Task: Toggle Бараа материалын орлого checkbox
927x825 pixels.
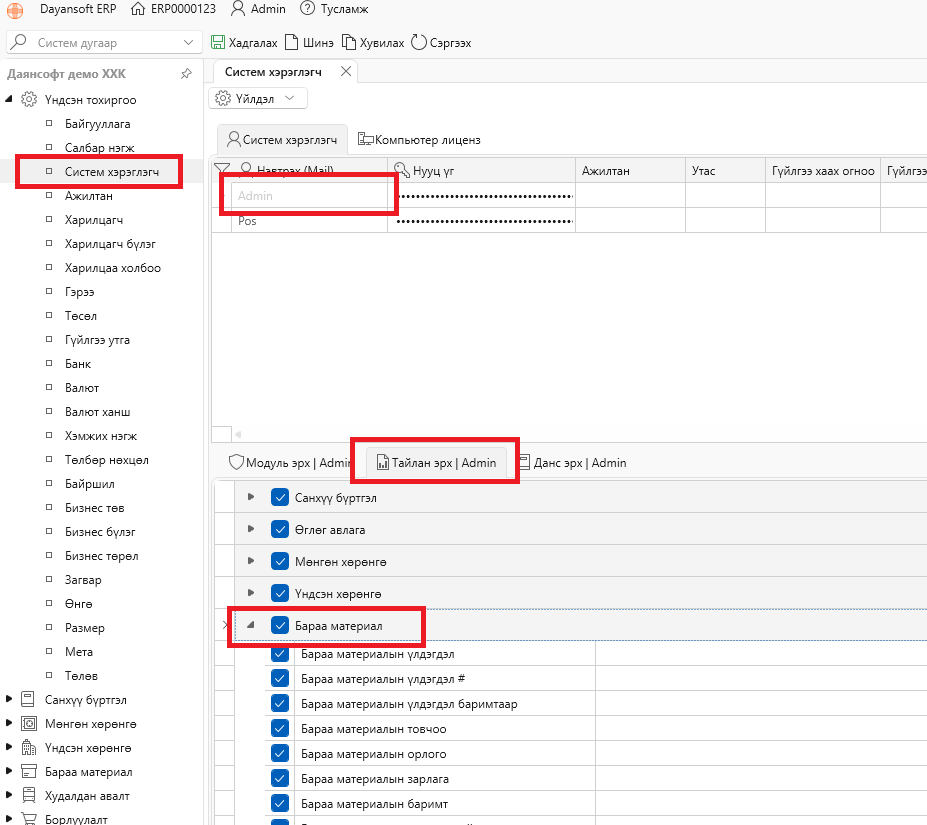Action: point(280,753)
